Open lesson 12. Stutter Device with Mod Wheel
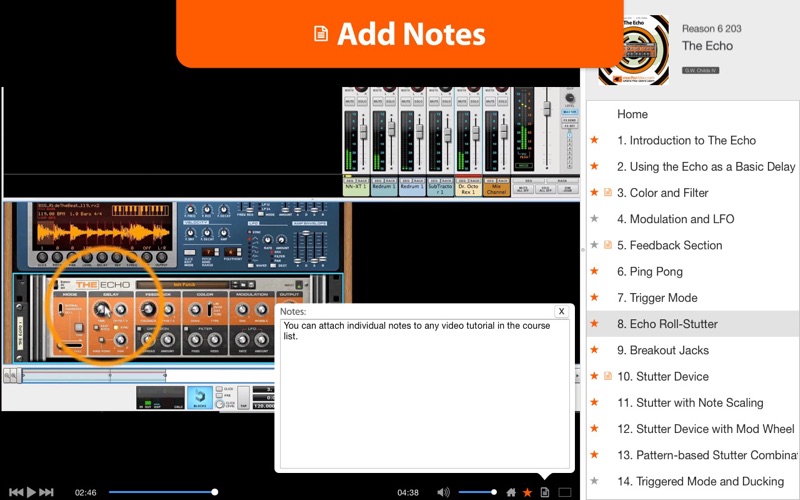Screen dimensions: 800x500 tap(706, 429)
